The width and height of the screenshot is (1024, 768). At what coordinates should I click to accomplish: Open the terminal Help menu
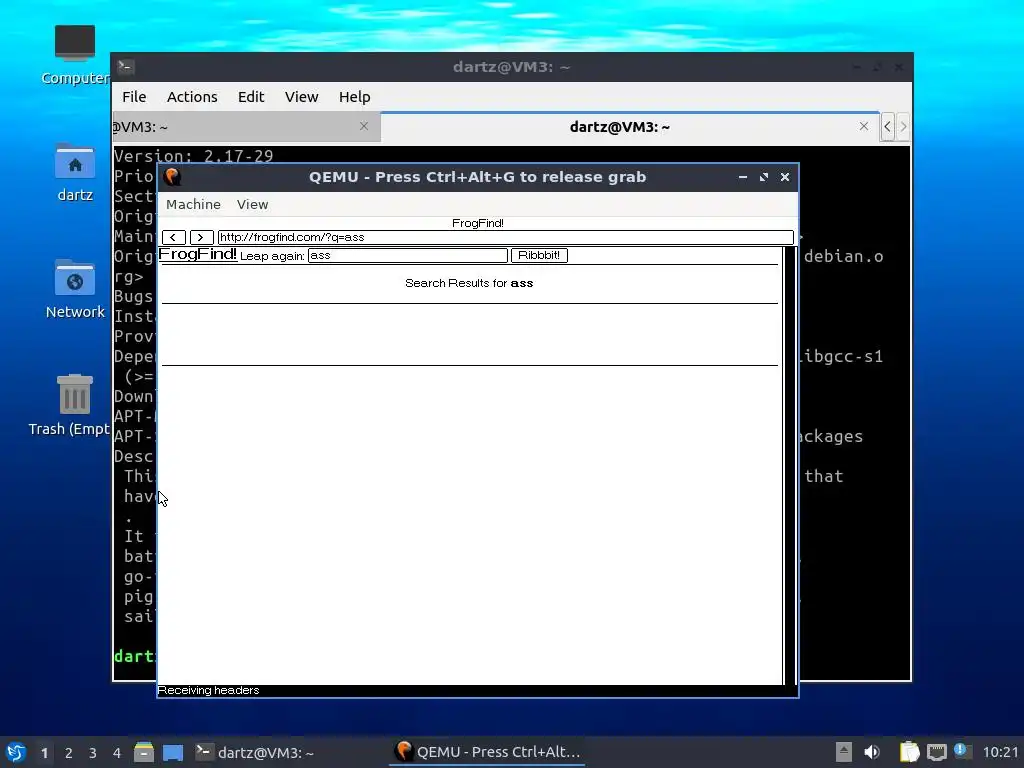coord(355,97)
